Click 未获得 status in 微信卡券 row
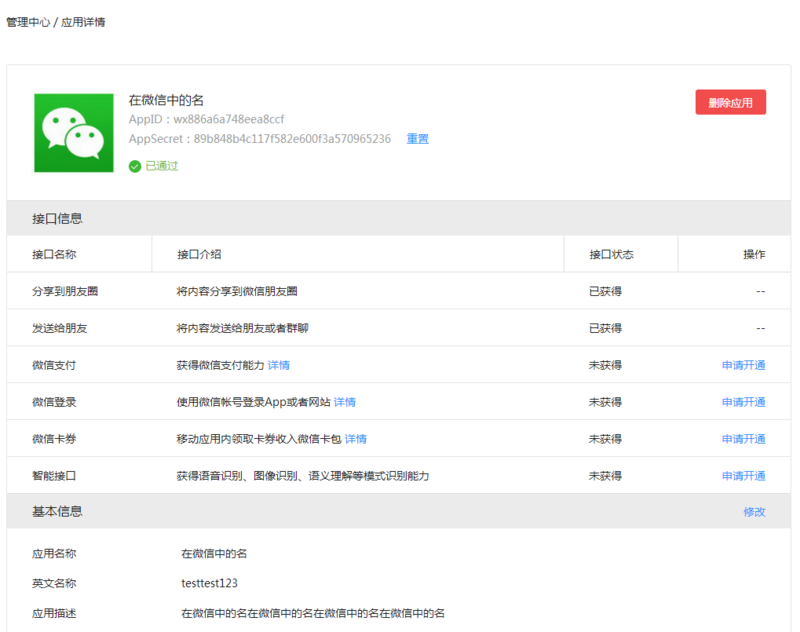800x632 pixels. click(x=606, y=439)
